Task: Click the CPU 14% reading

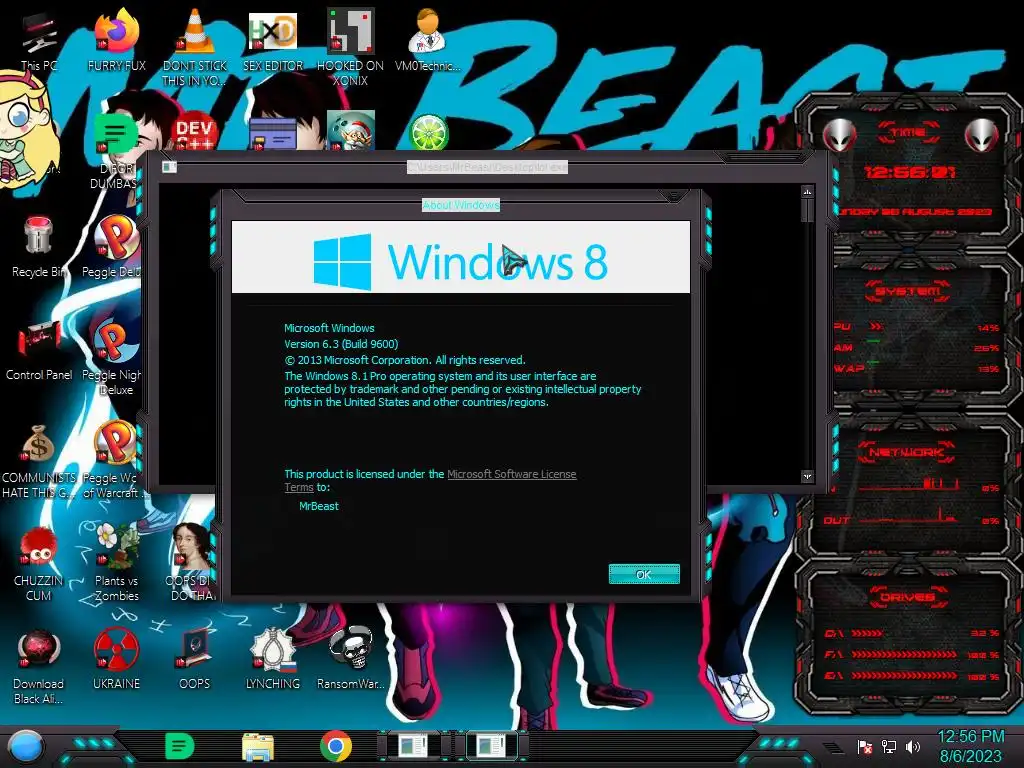Action: pos(988,328)
